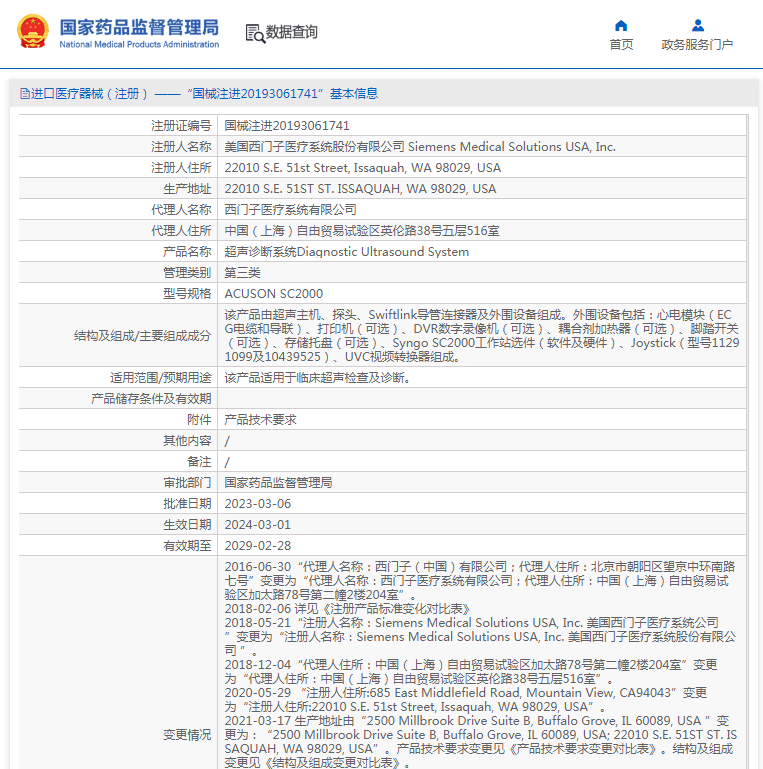Open the 数据查询 search icon
This screenshot has width=763, height=769.
(x=255, y=33)
